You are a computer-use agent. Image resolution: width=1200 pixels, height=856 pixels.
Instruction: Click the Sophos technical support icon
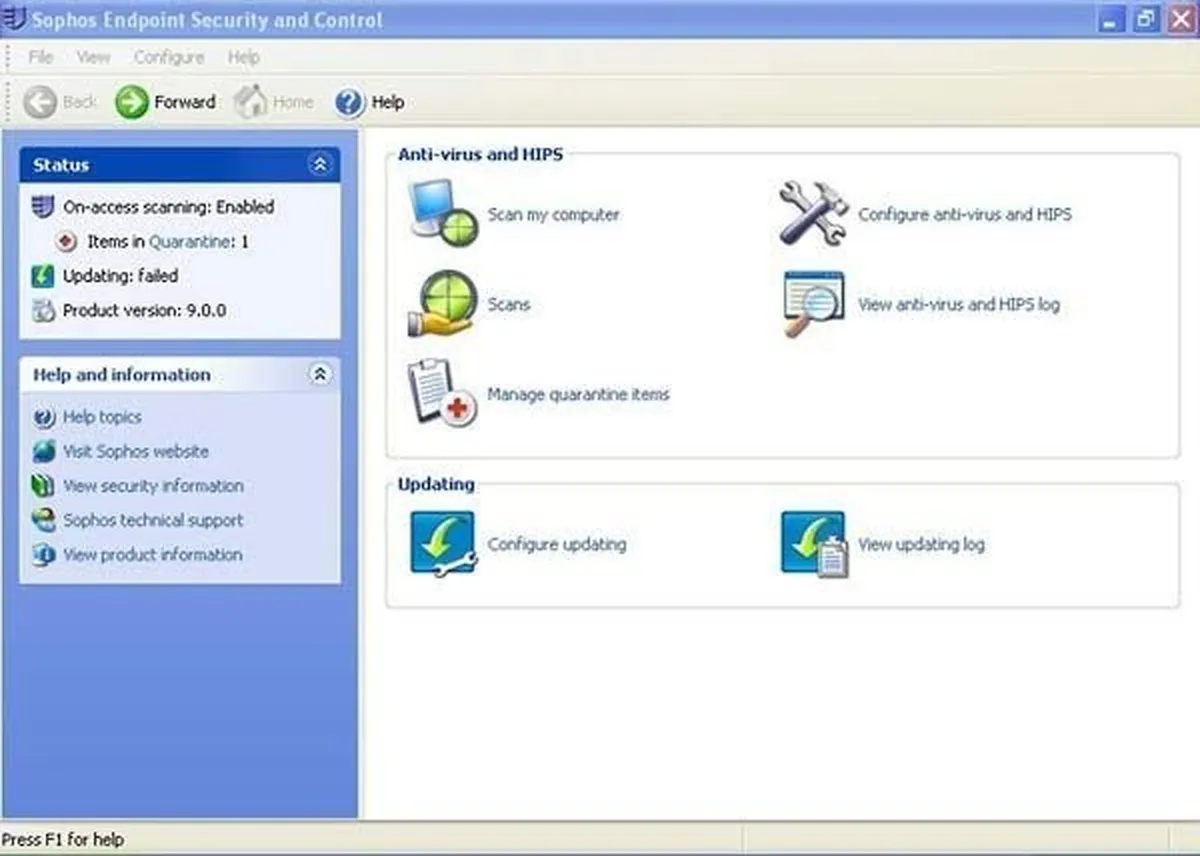click(44, 520)
